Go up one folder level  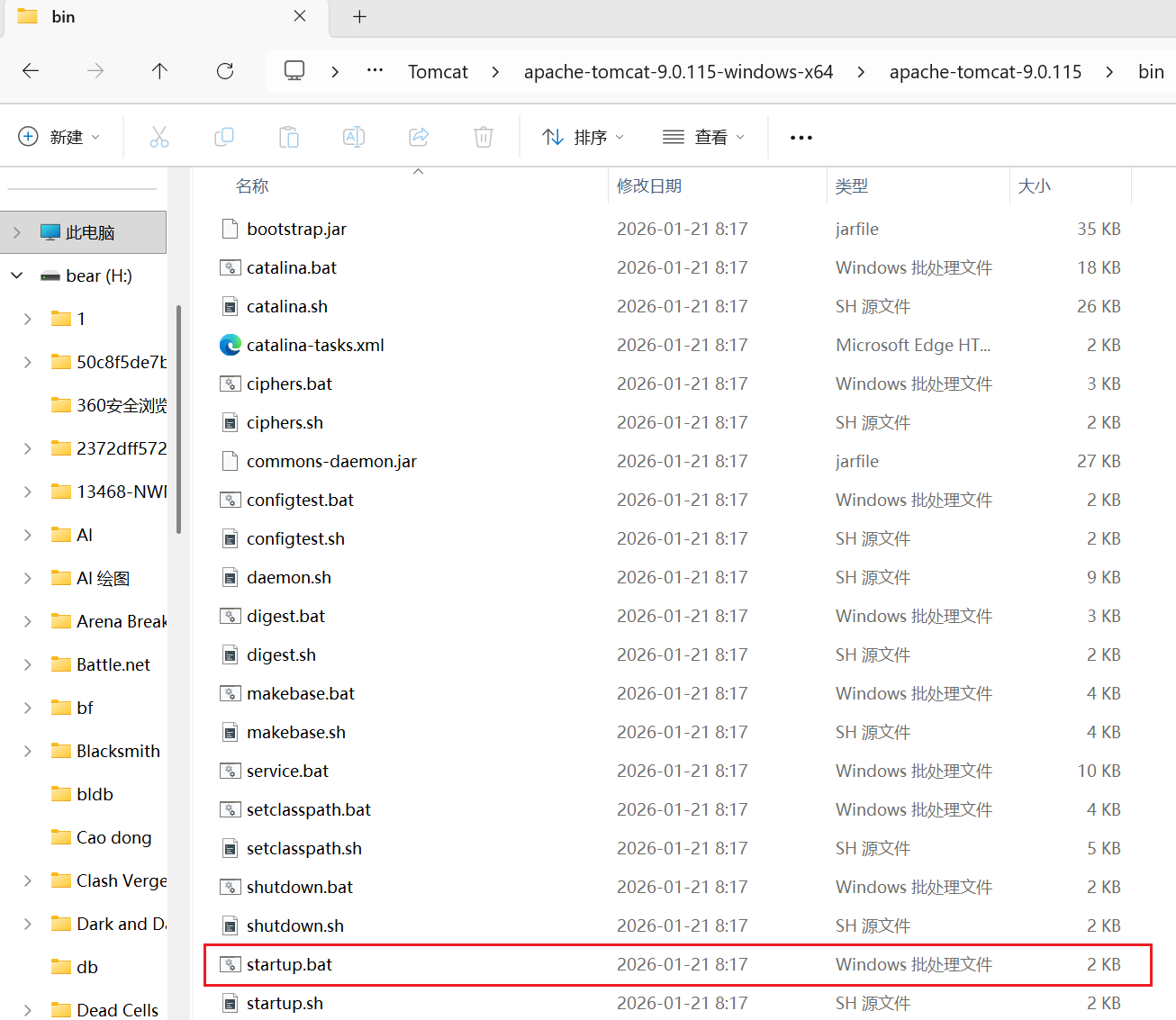tap(160, 71)
